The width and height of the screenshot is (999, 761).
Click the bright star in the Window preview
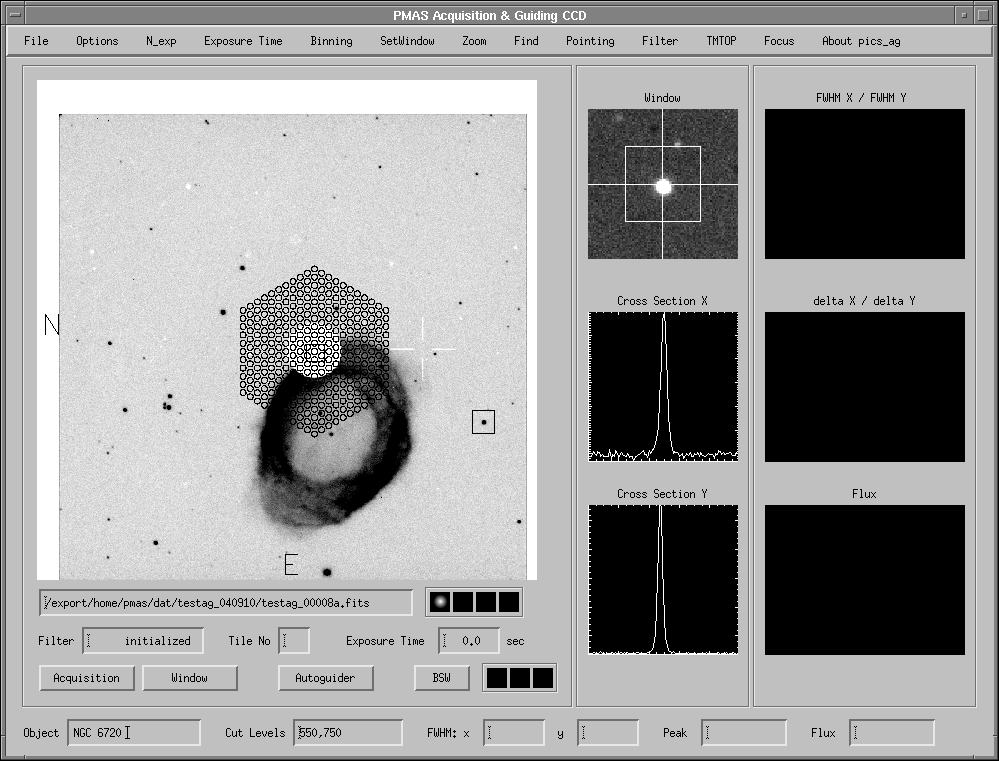[662, 186]
